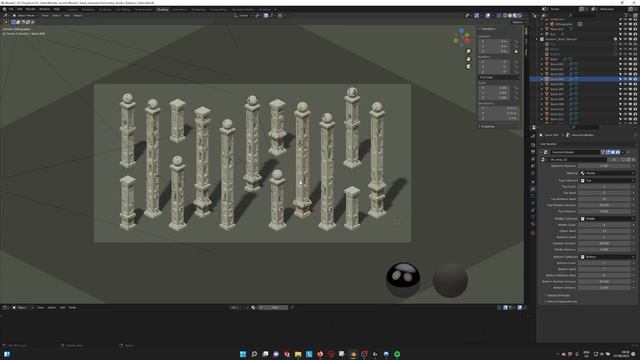
Task: Click the pan view hand gizmo button
Action: (469, 59)
